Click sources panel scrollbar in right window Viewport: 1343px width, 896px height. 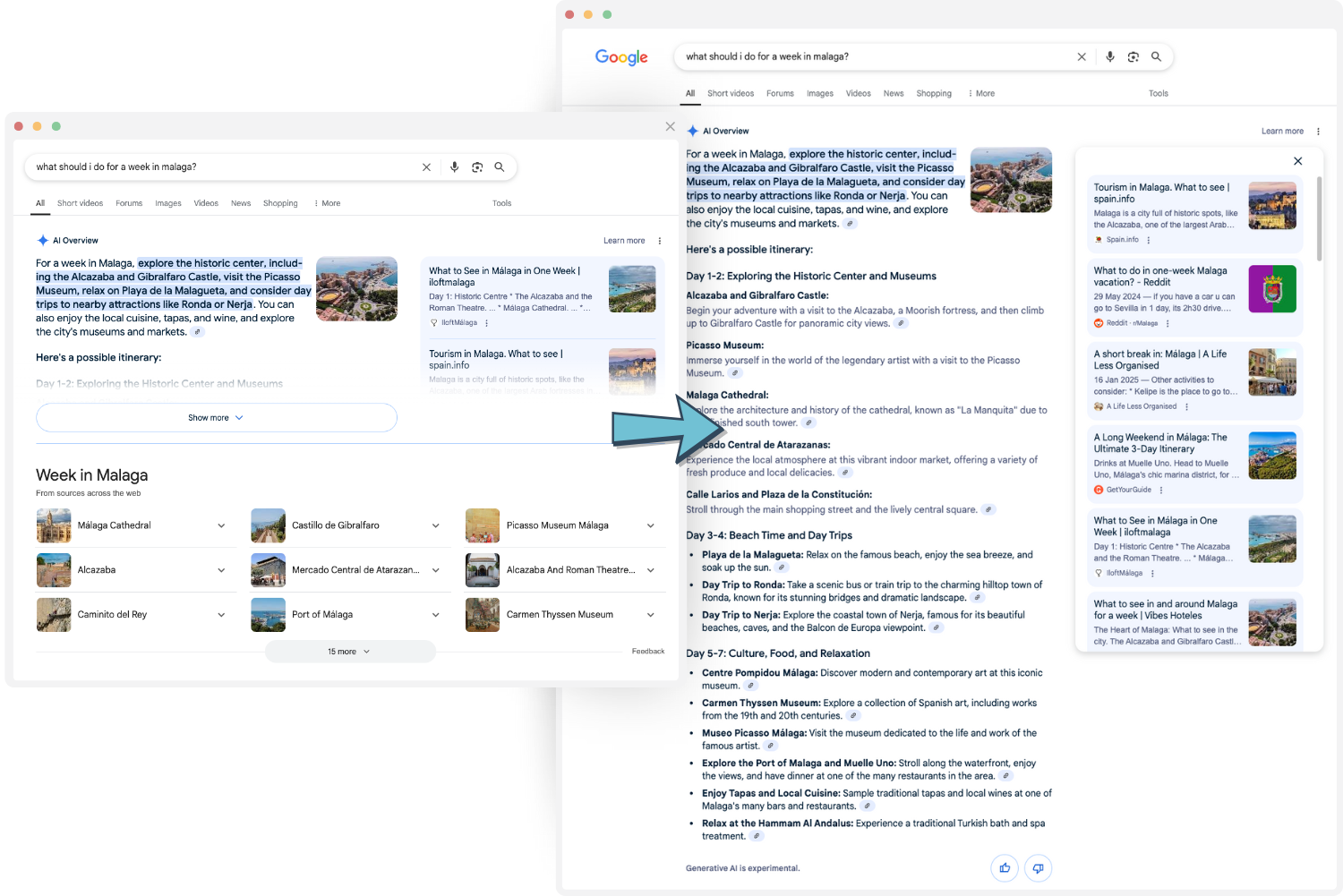click(x=1319, y=218)
